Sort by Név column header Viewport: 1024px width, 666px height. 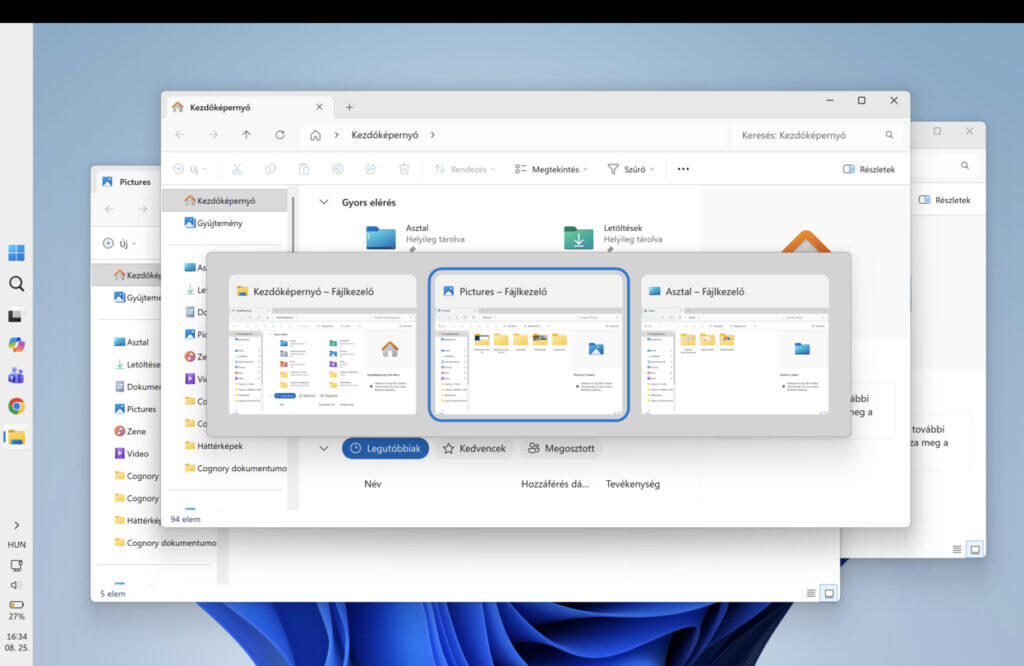click(373, 484)
